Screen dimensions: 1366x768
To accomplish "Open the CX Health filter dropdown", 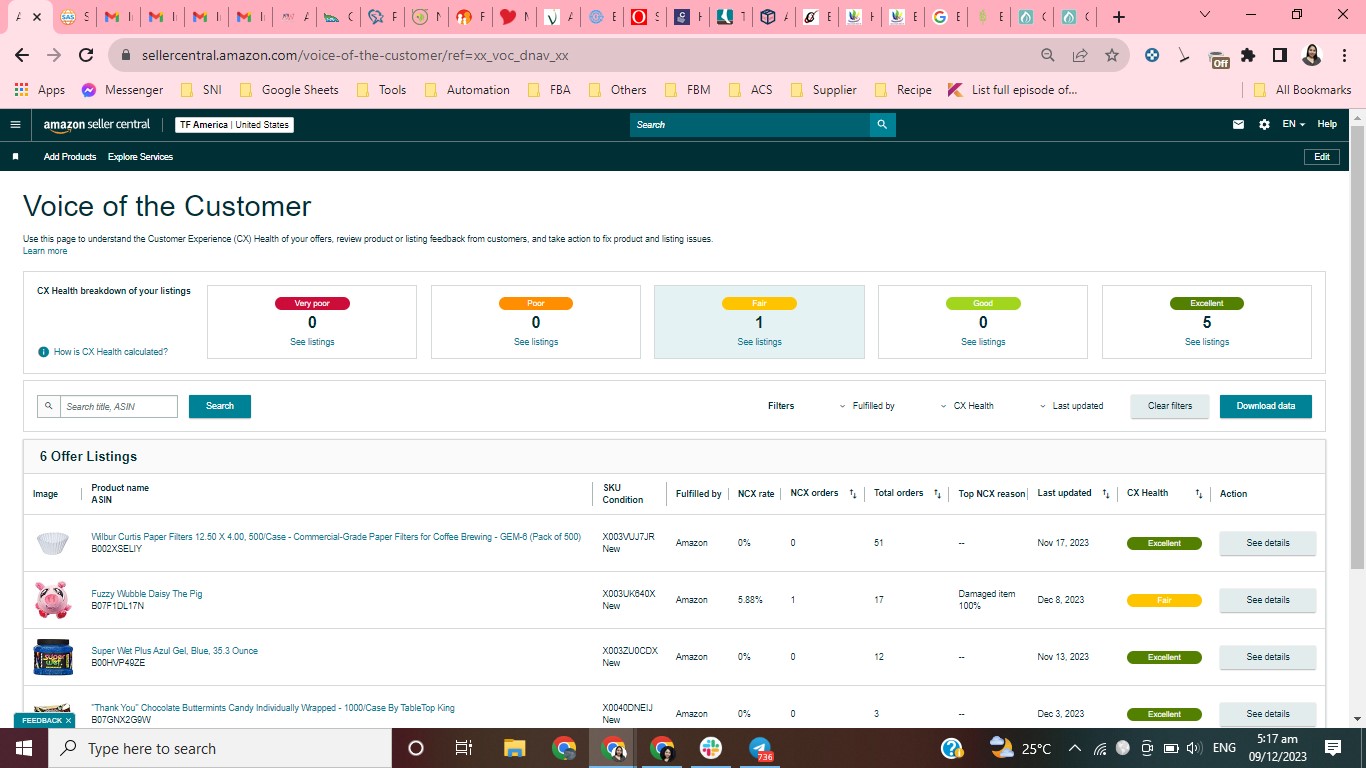I will (x=968, y=406).
